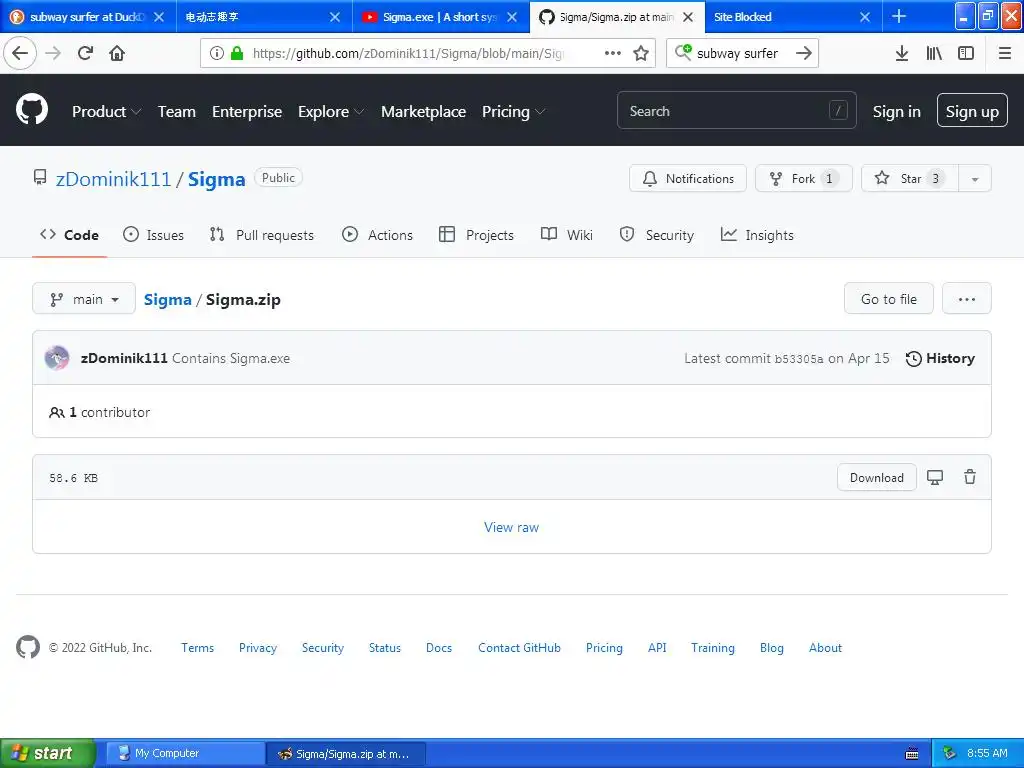Open the Firefox hamburger menu
This screenshot has width=1024, height=768.
(x=1005, y=53)
